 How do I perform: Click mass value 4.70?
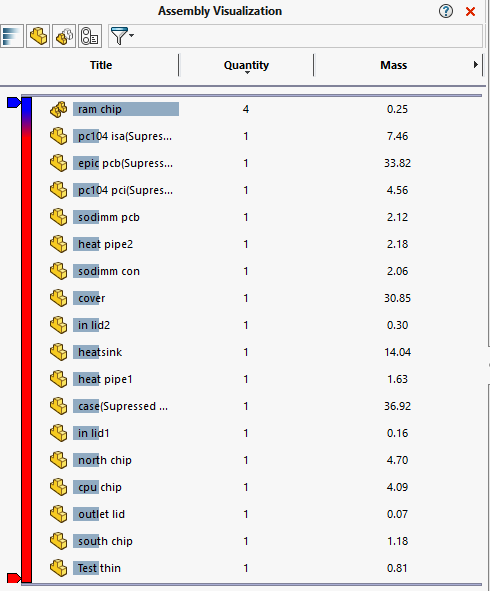click(x=397, y=460)
